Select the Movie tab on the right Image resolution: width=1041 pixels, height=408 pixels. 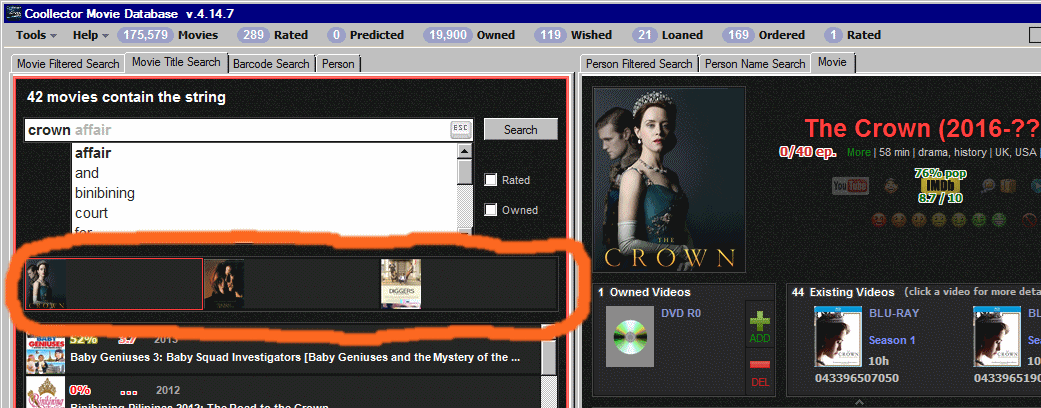[832, 62]
